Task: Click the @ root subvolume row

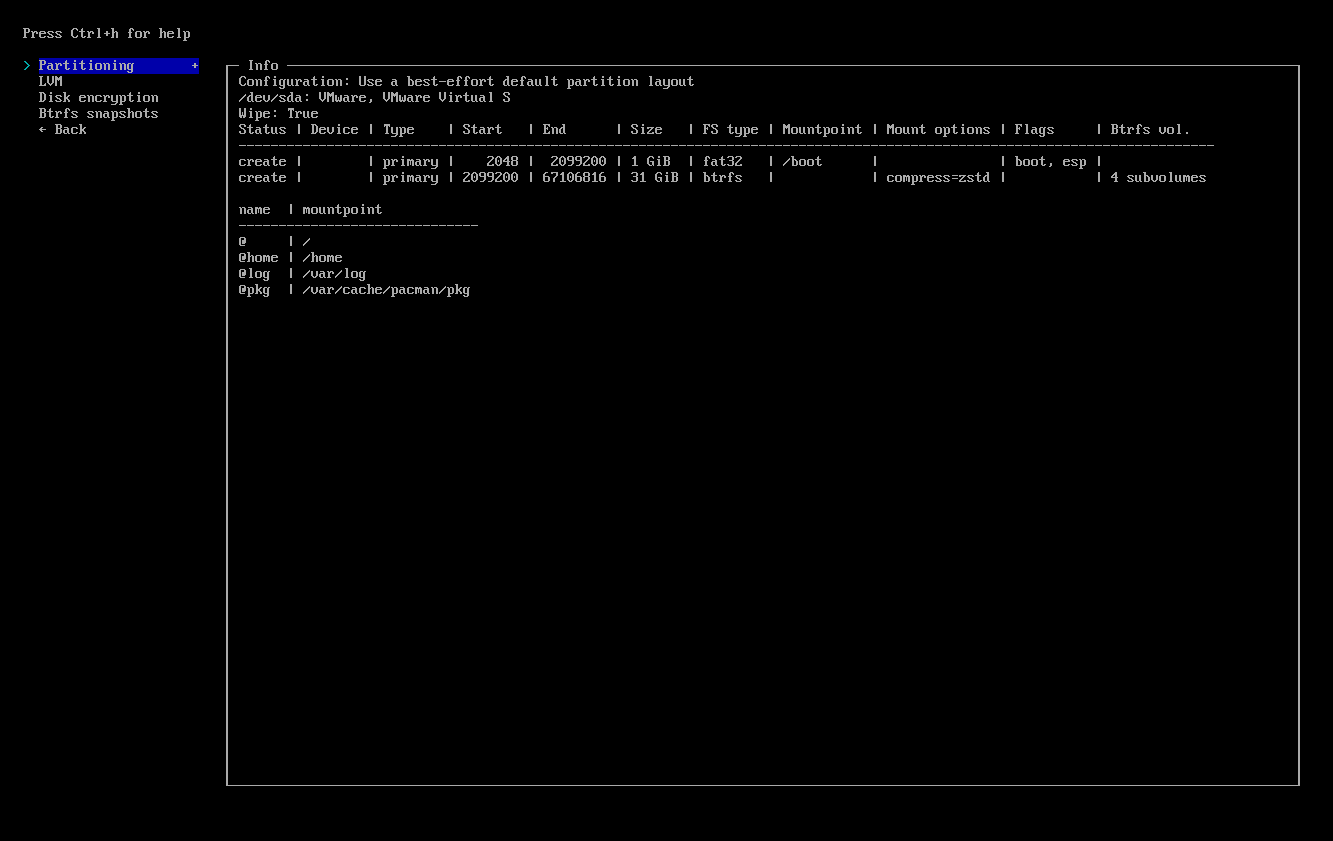Action: point(274,241)
